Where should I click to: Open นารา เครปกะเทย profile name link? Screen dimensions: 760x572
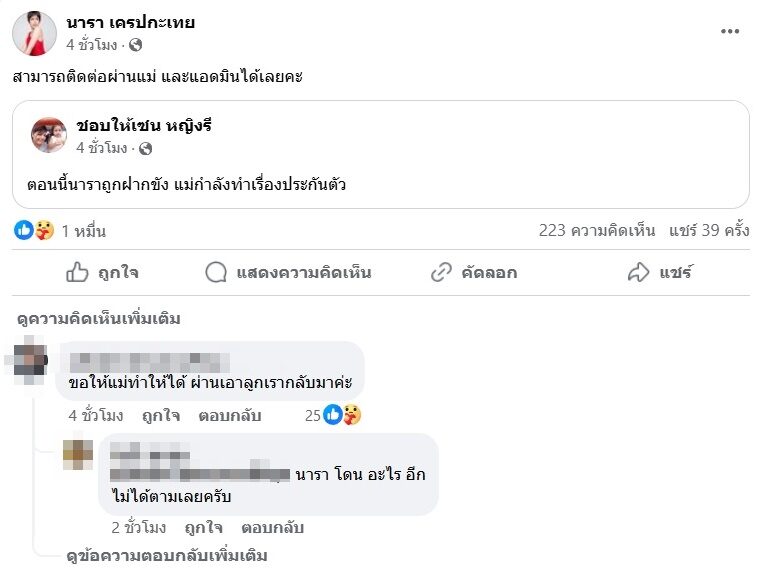(x=131, y=23)
